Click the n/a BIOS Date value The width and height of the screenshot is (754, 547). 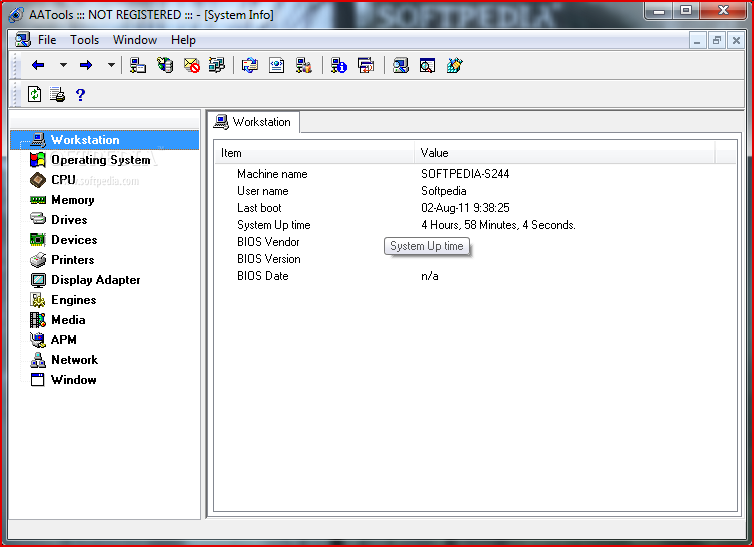(x=430, y=276)
